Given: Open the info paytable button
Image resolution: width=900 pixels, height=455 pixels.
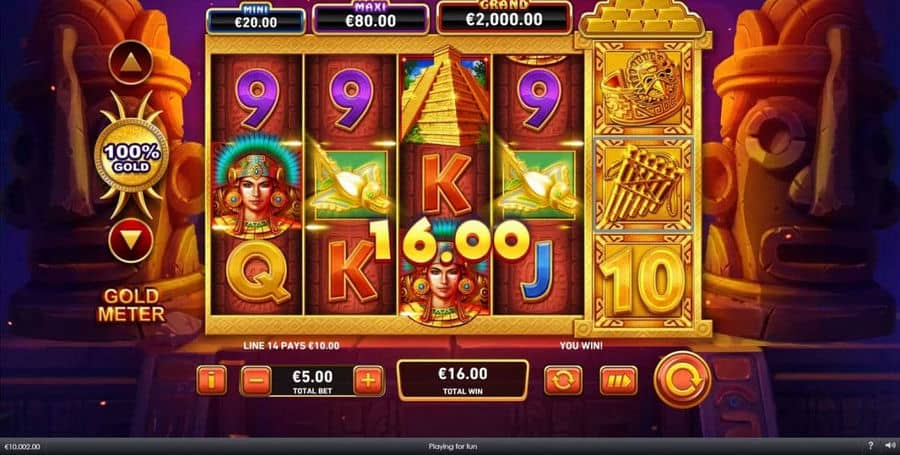Looking at the screenshot, I should pos(212,380).
